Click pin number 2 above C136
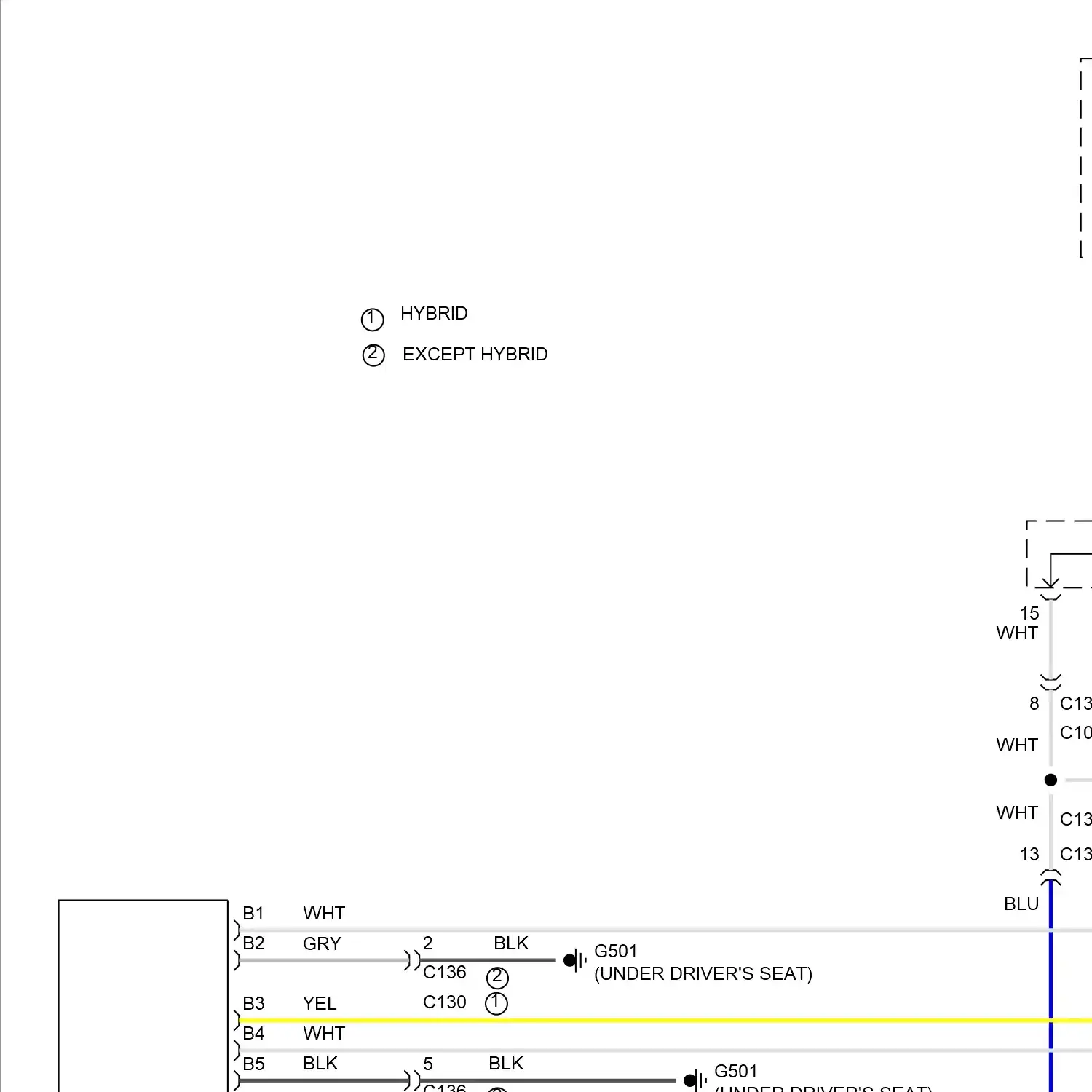The width and height of the screenshot is (1092, 1092). [428, 943]
